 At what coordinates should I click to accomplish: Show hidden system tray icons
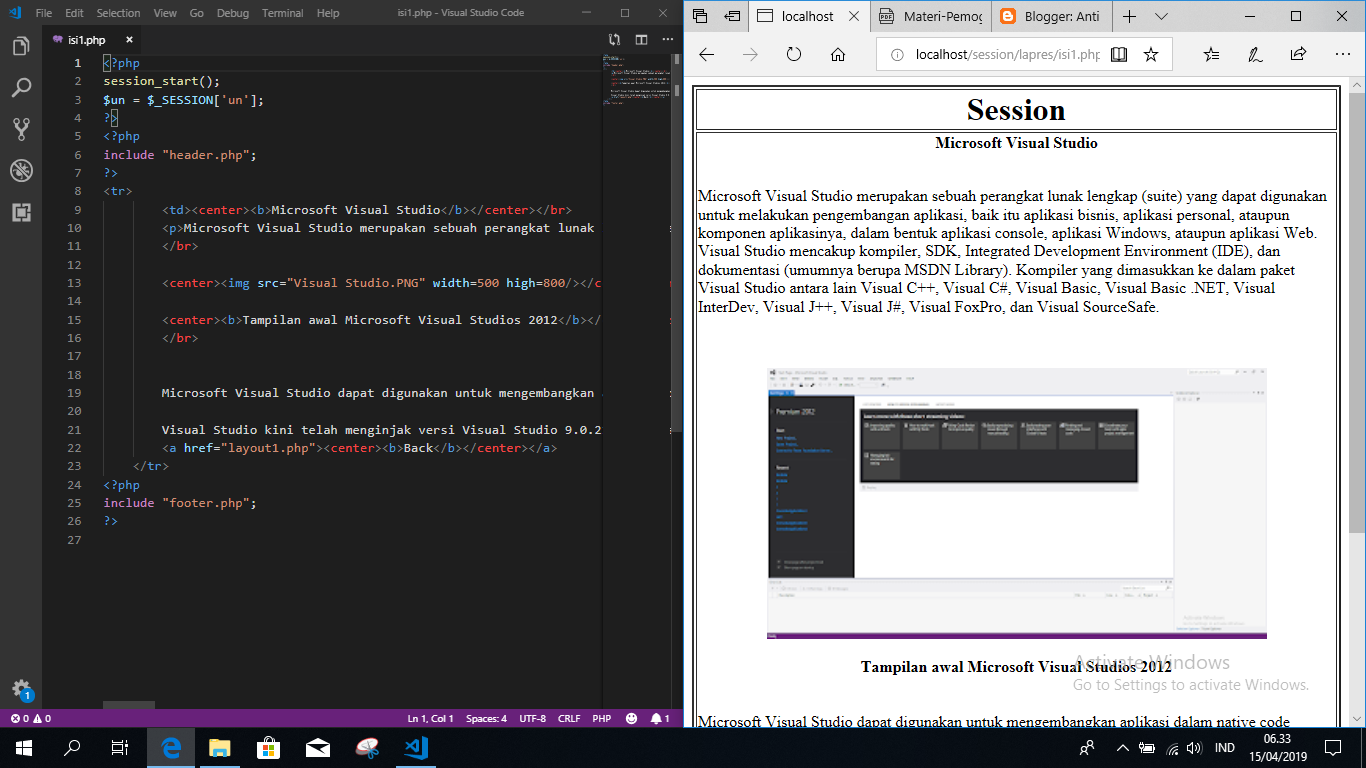(1122, 748)
